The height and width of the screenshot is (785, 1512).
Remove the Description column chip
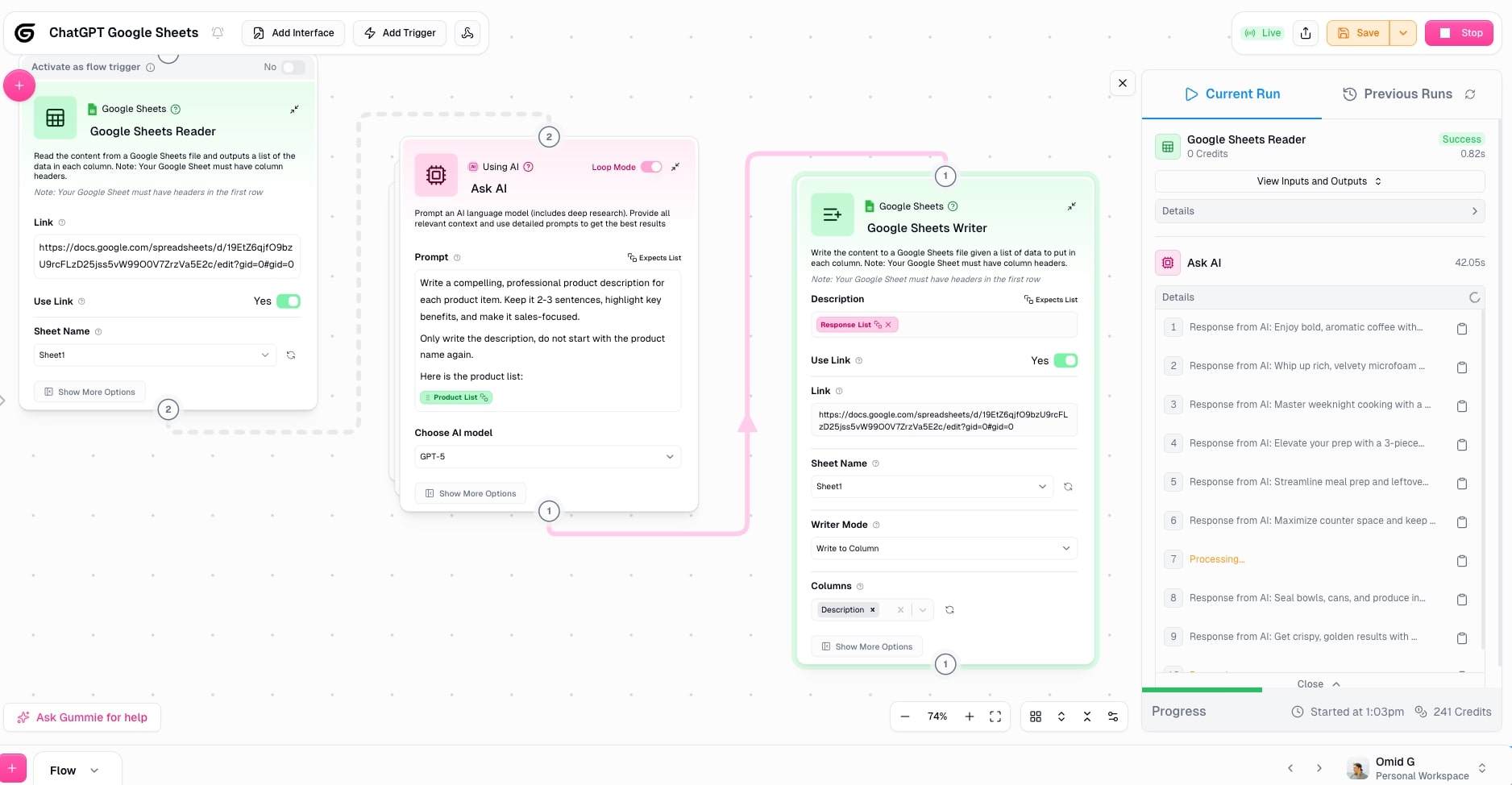pyautogui.click(x=872, y=610)
